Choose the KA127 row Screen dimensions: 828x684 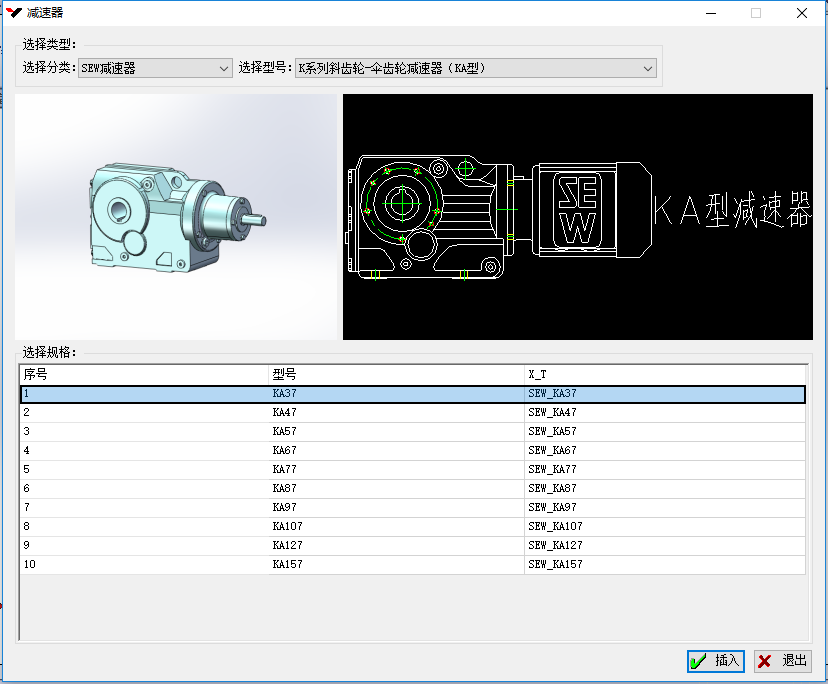click(x=287, y=546)
